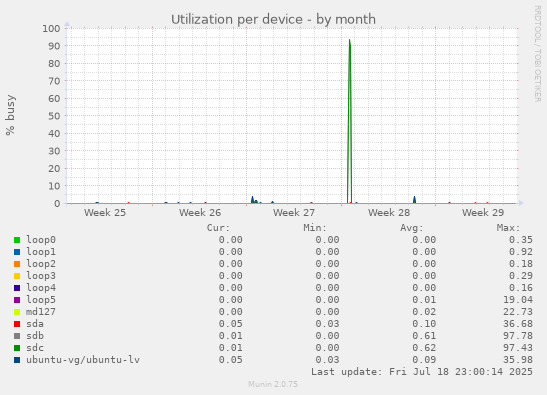Click the Cur: column header
Screen dimensions: 547x395
point(218,228)
